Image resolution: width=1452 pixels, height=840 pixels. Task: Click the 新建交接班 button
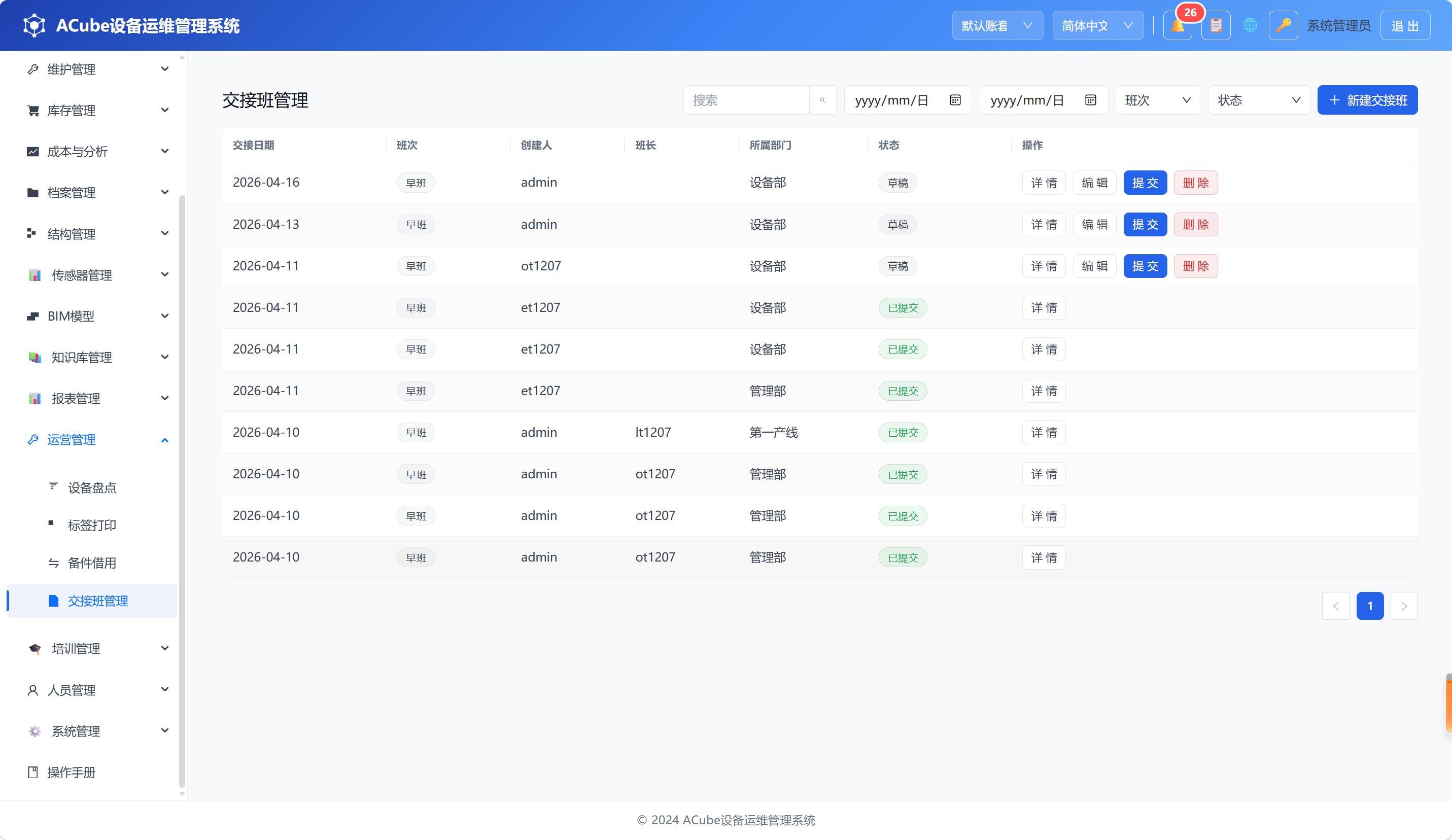tap(1367, 100)
